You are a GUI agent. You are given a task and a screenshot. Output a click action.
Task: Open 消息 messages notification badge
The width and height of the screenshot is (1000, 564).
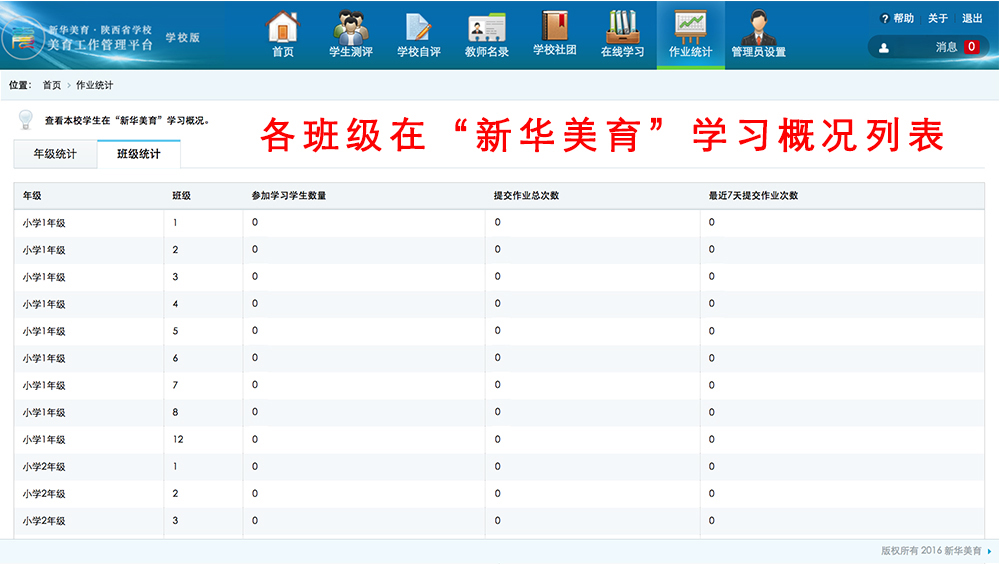(970, 47)
